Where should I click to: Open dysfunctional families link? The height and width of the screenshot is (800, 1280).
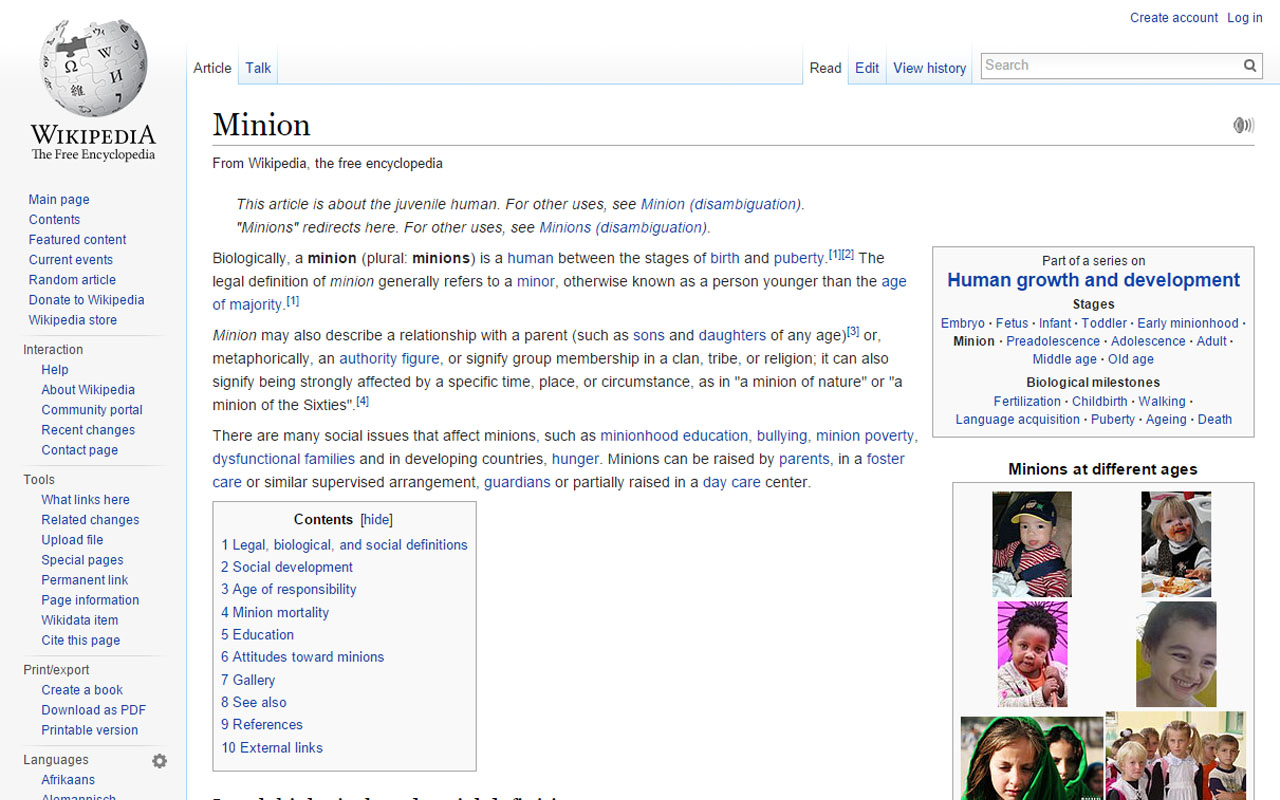[283, 459]
